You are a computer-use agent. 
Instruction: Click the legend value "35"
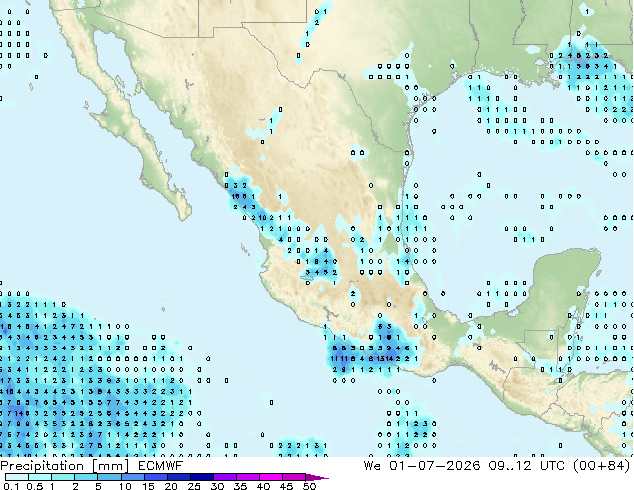coord(240,486)
